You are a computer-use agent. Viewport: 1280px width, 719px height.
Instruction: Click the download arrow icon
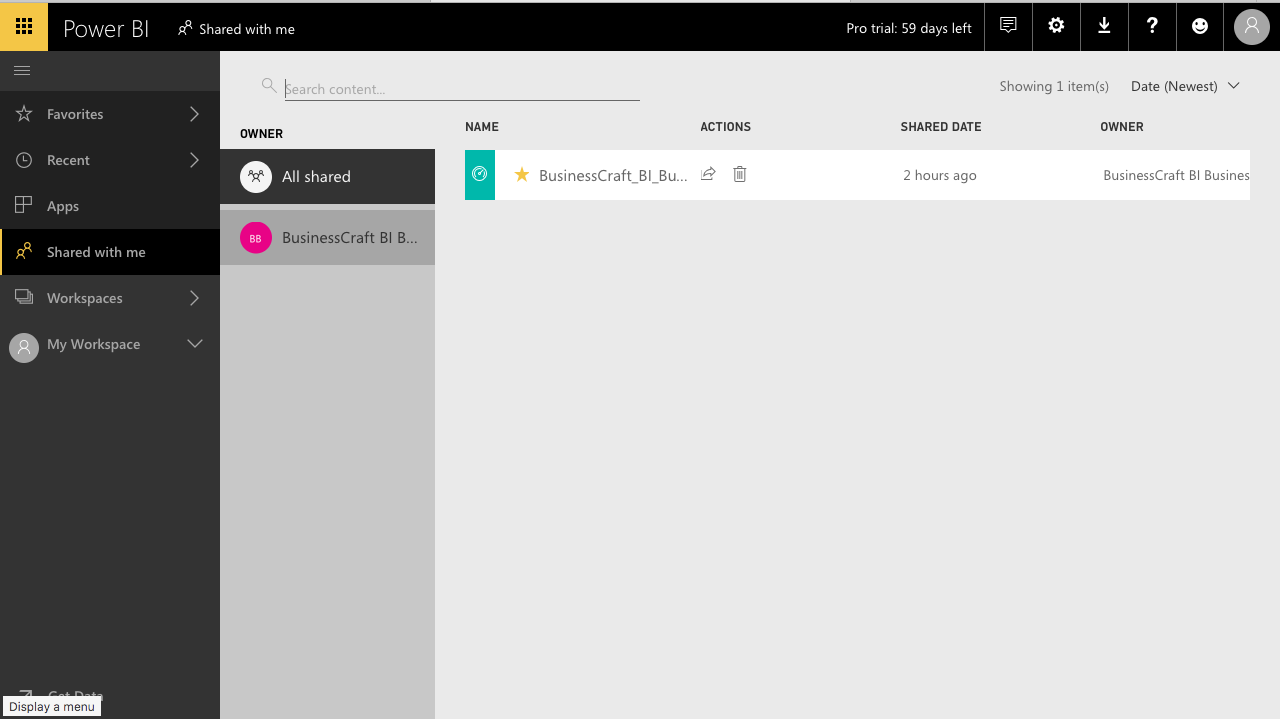pos(1104,26)
